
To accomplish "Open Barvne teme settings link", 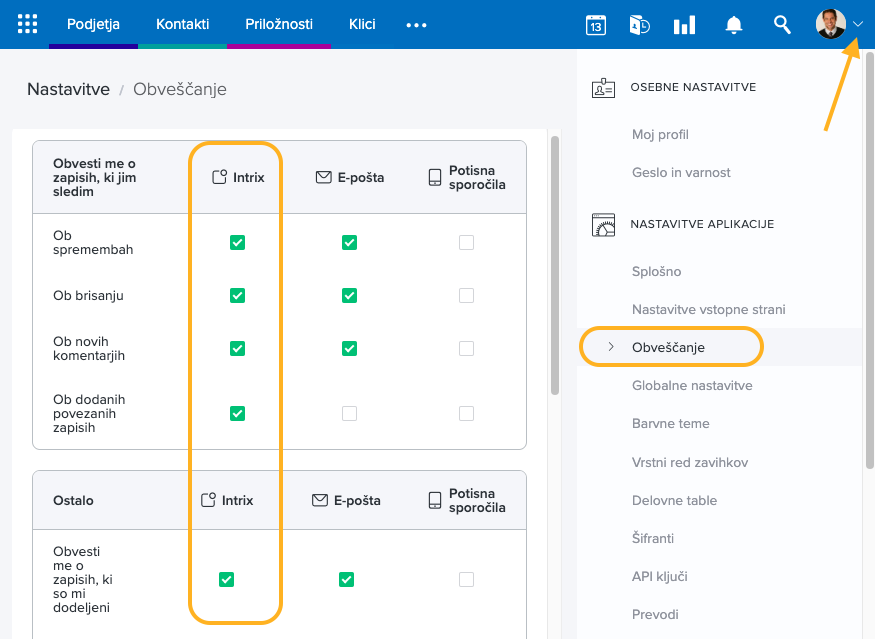I will [670, 423].
